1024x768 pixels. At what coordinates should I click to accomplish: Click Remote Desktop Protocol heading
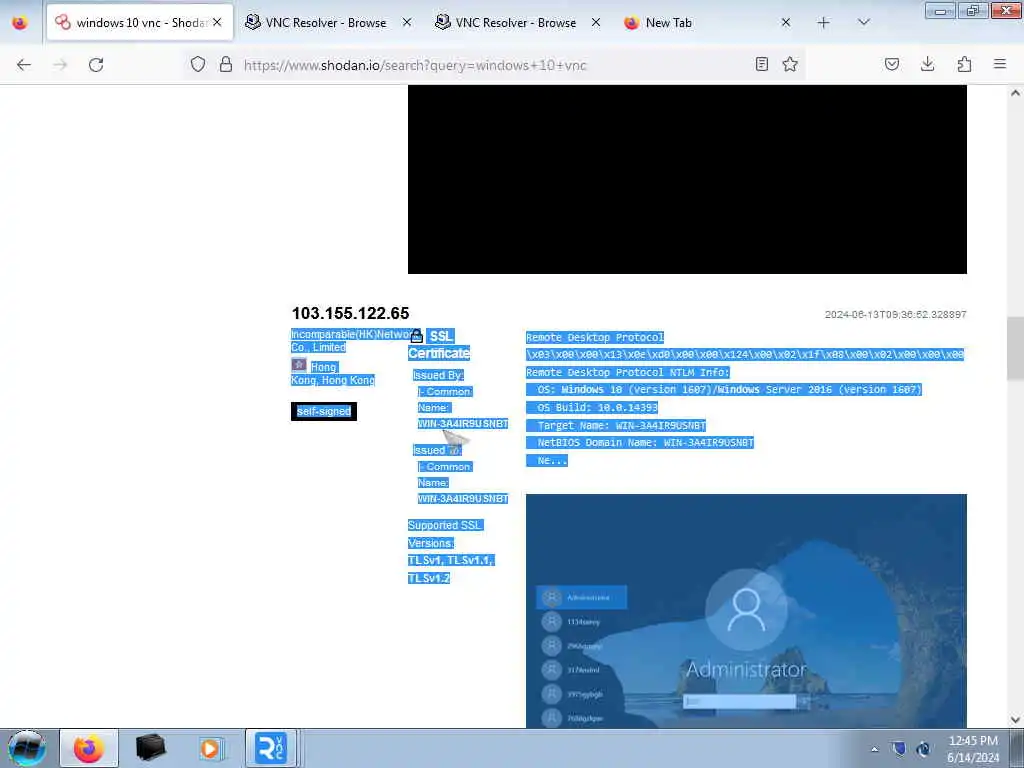pyautogui.click(x=595, y=338)
